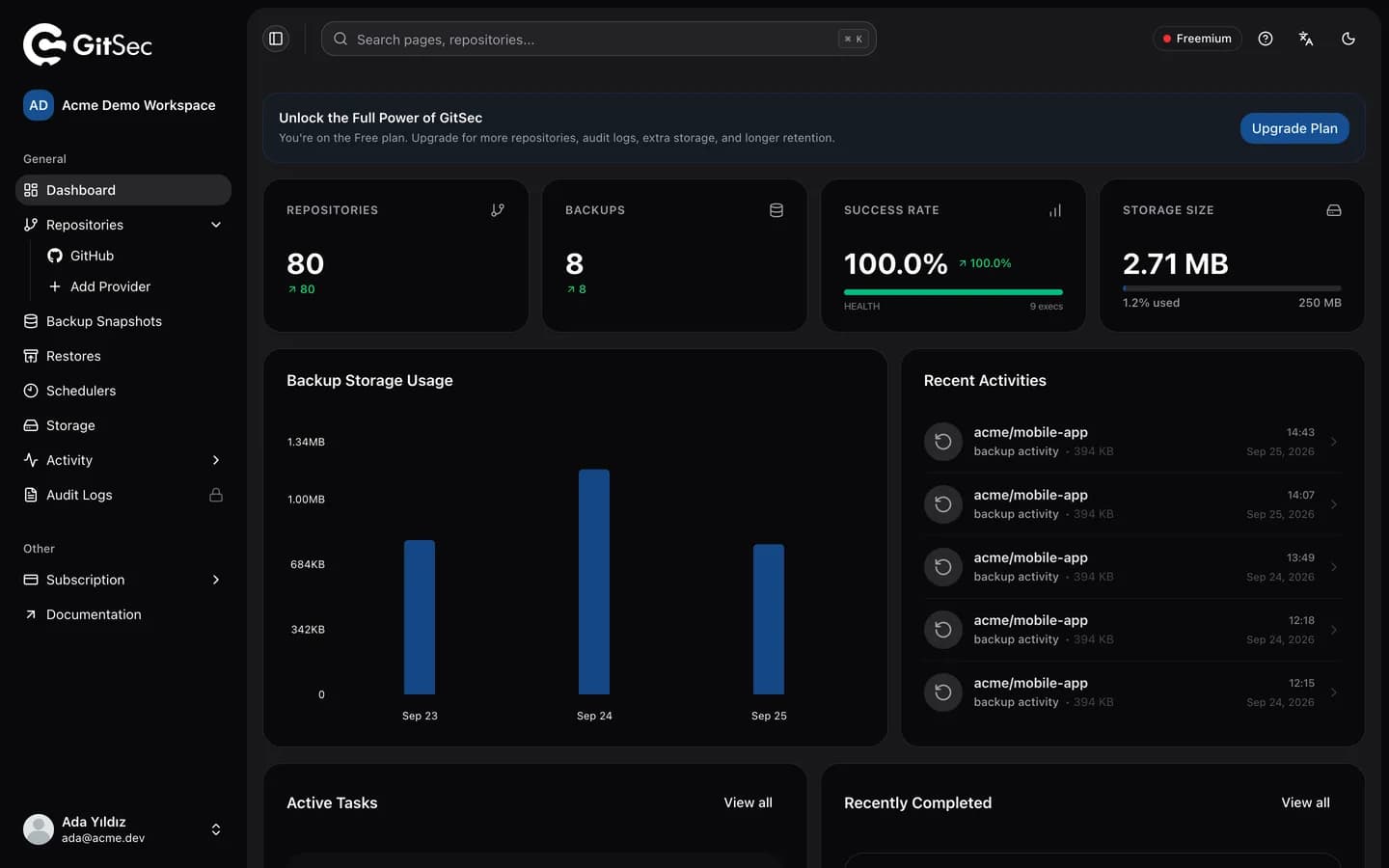This screenshot has width=1389, height=868.
Task: Collapse the Repositories menu chevron
Action: coord(216,225)
